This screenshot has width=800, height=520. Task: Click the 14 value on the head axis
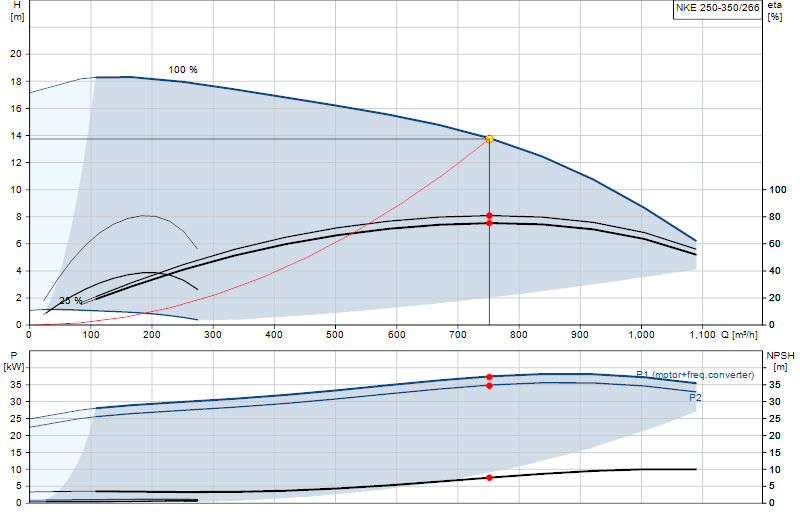click(16, 135)
